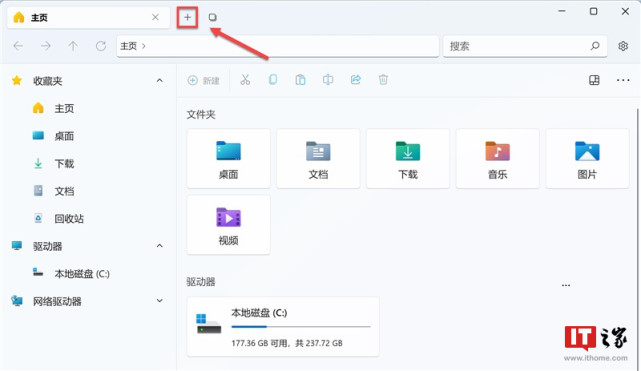
Task: Go back with the left arrow
Action: coord(18,46)
